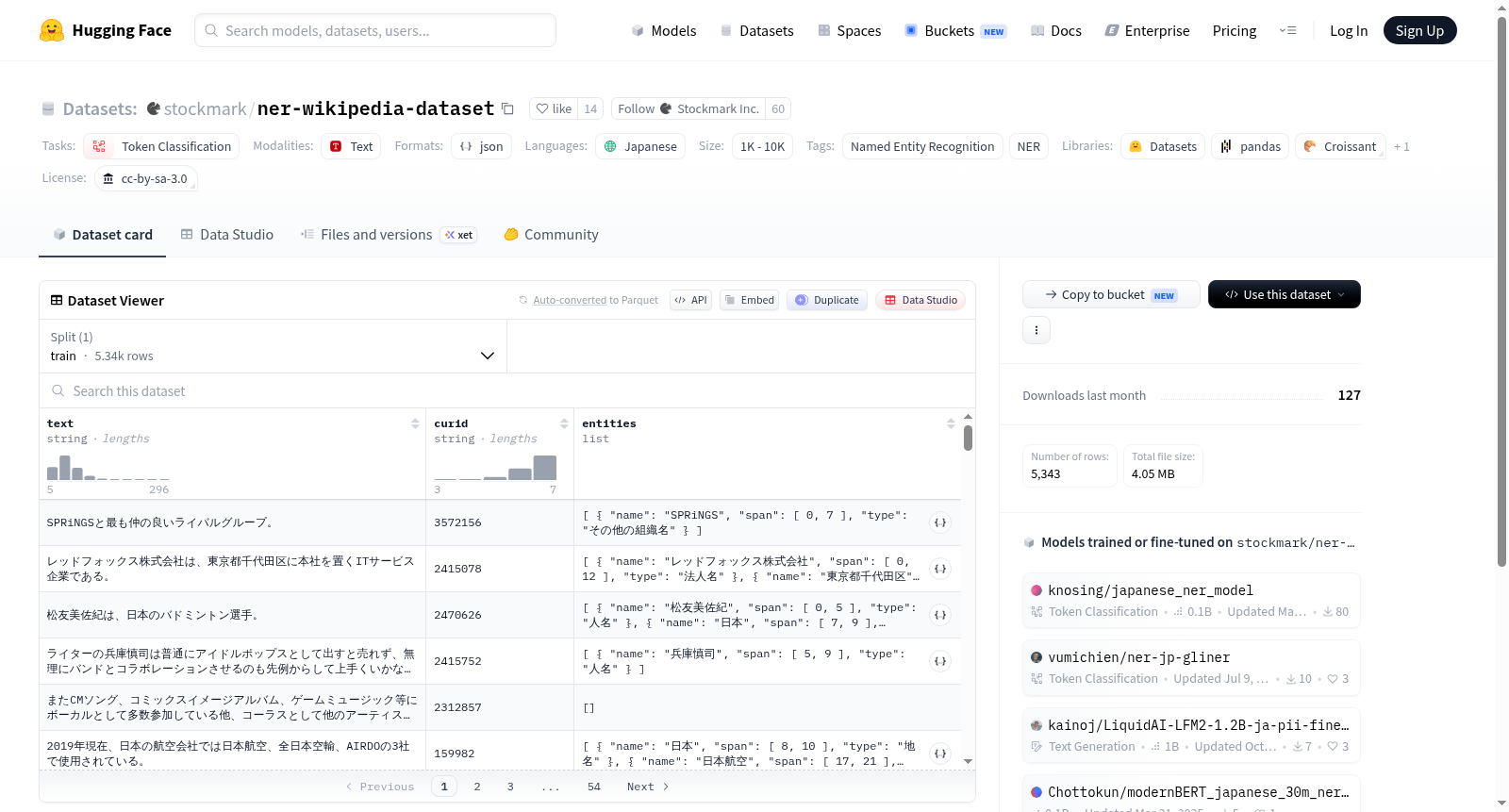Open Chottokun/modernBERT_japanese model card
1509x812 pixels.
coord(1191,794)
